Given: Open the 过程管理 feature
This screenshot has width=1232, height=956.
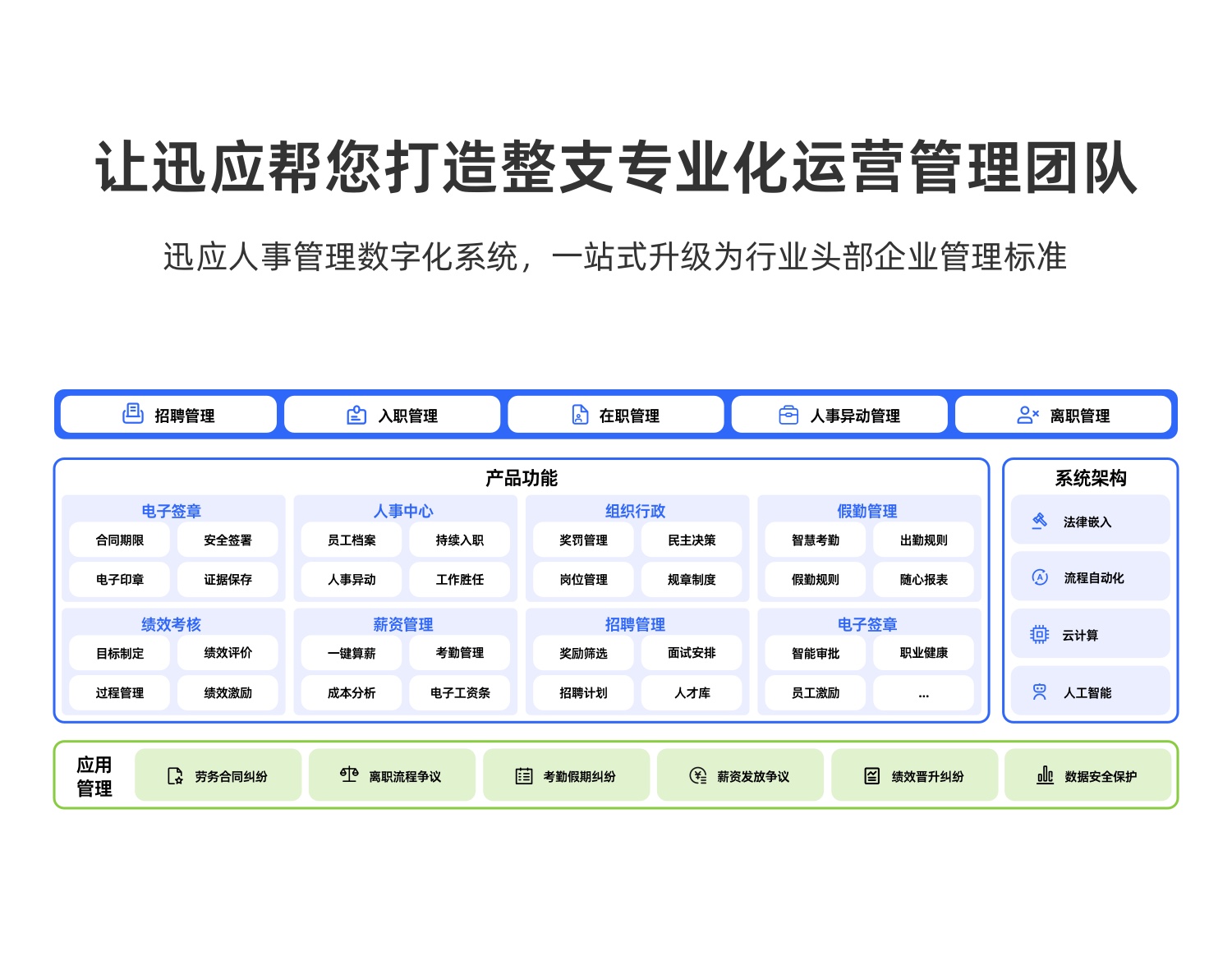Looking at the screenshot, I should pyautogui.click(x=120, y=693).
